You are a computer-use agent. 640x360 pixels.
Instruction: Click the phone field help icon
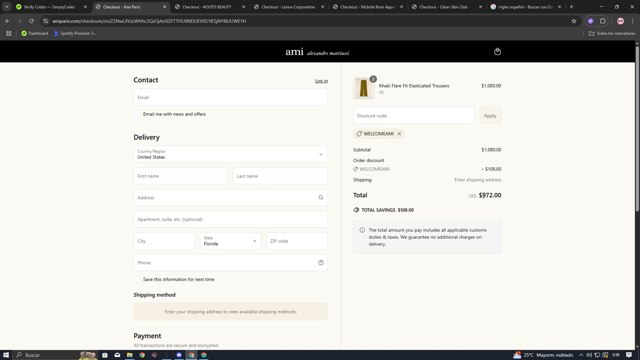click(x=321, y=262)
